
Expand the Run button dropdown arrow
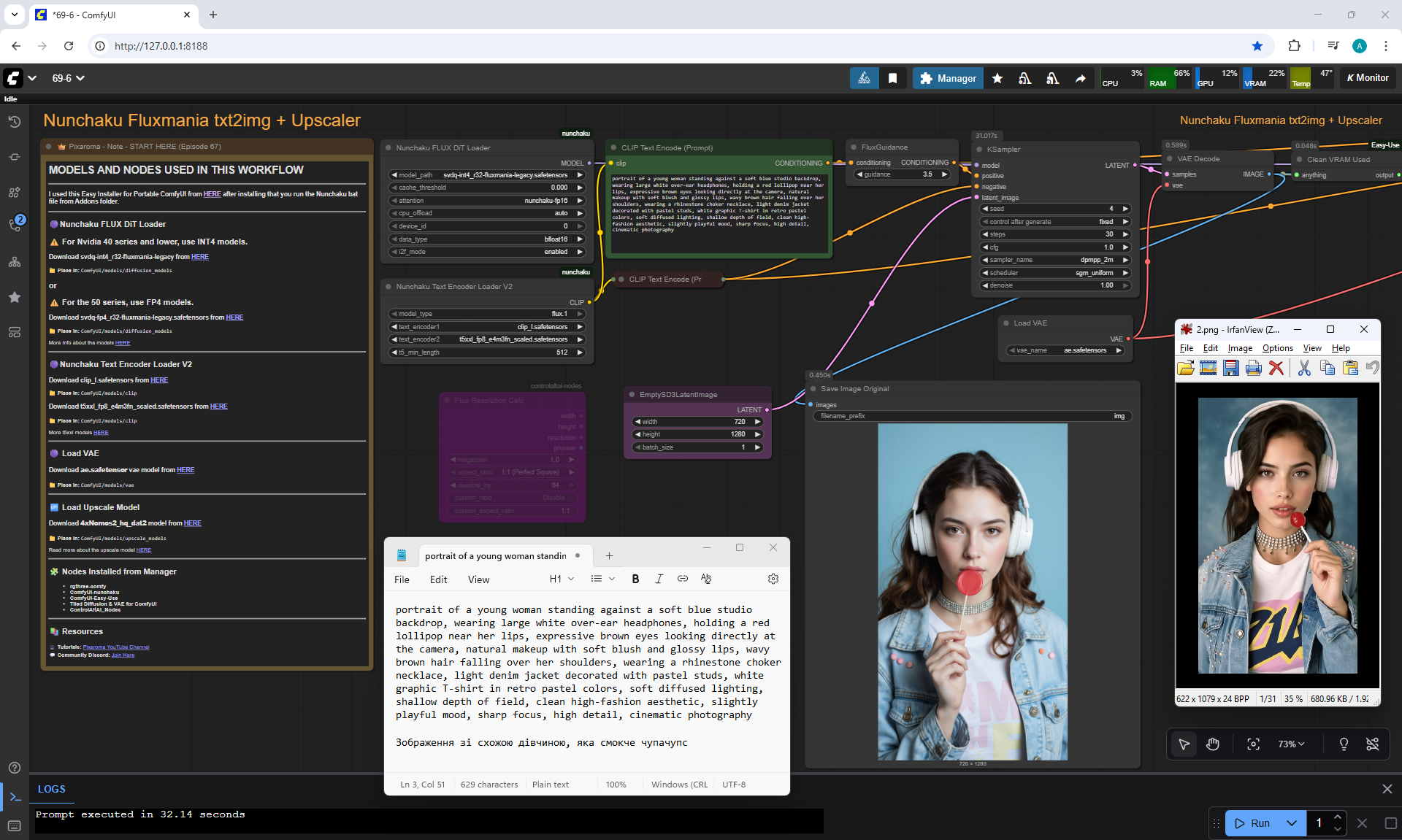click(1291, 823)
